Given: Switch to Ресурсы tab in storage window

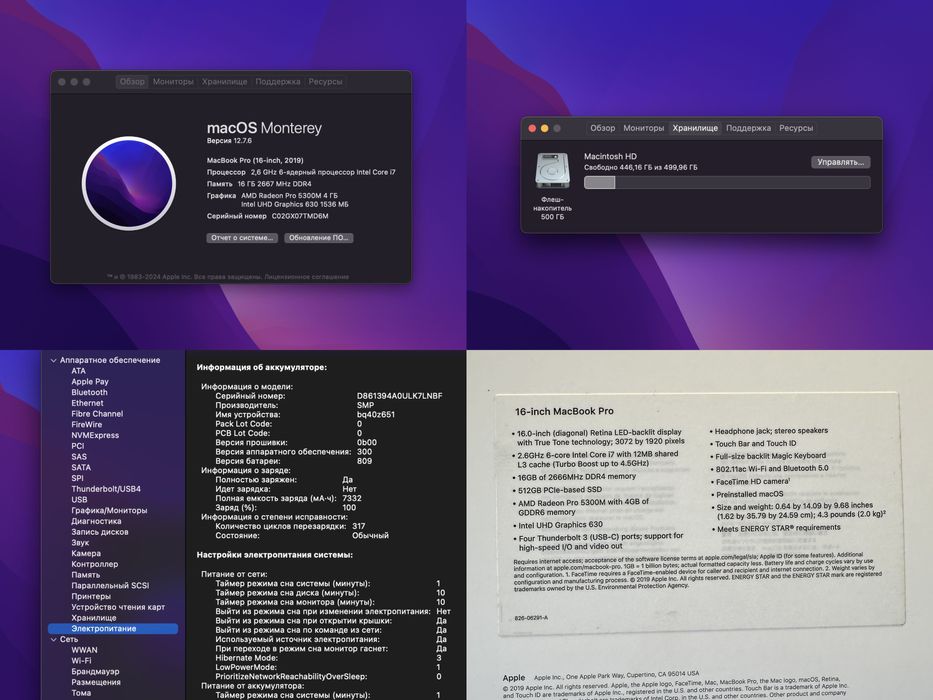Looking at the screenshot, I should (x=796, y=128).
